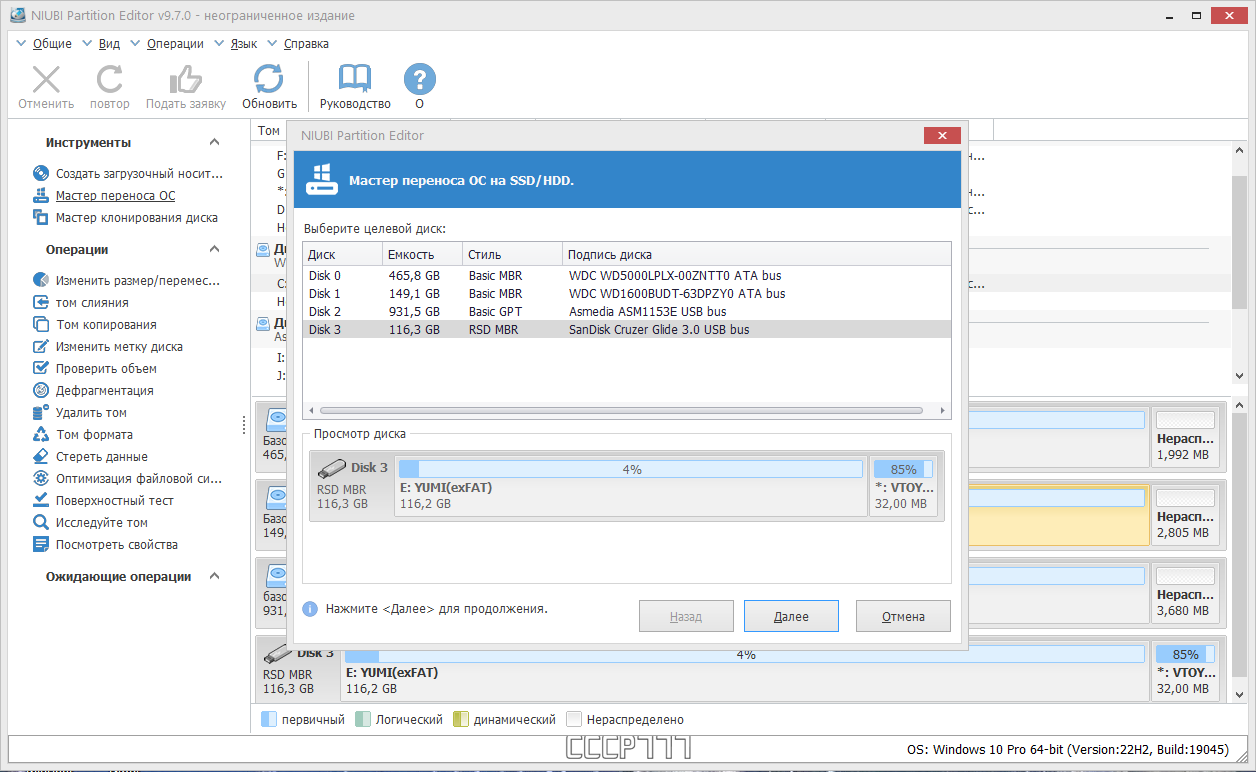Click the Том column header in the main window
The width and height of the screenshot is (1256, 772).
[268, 130]
